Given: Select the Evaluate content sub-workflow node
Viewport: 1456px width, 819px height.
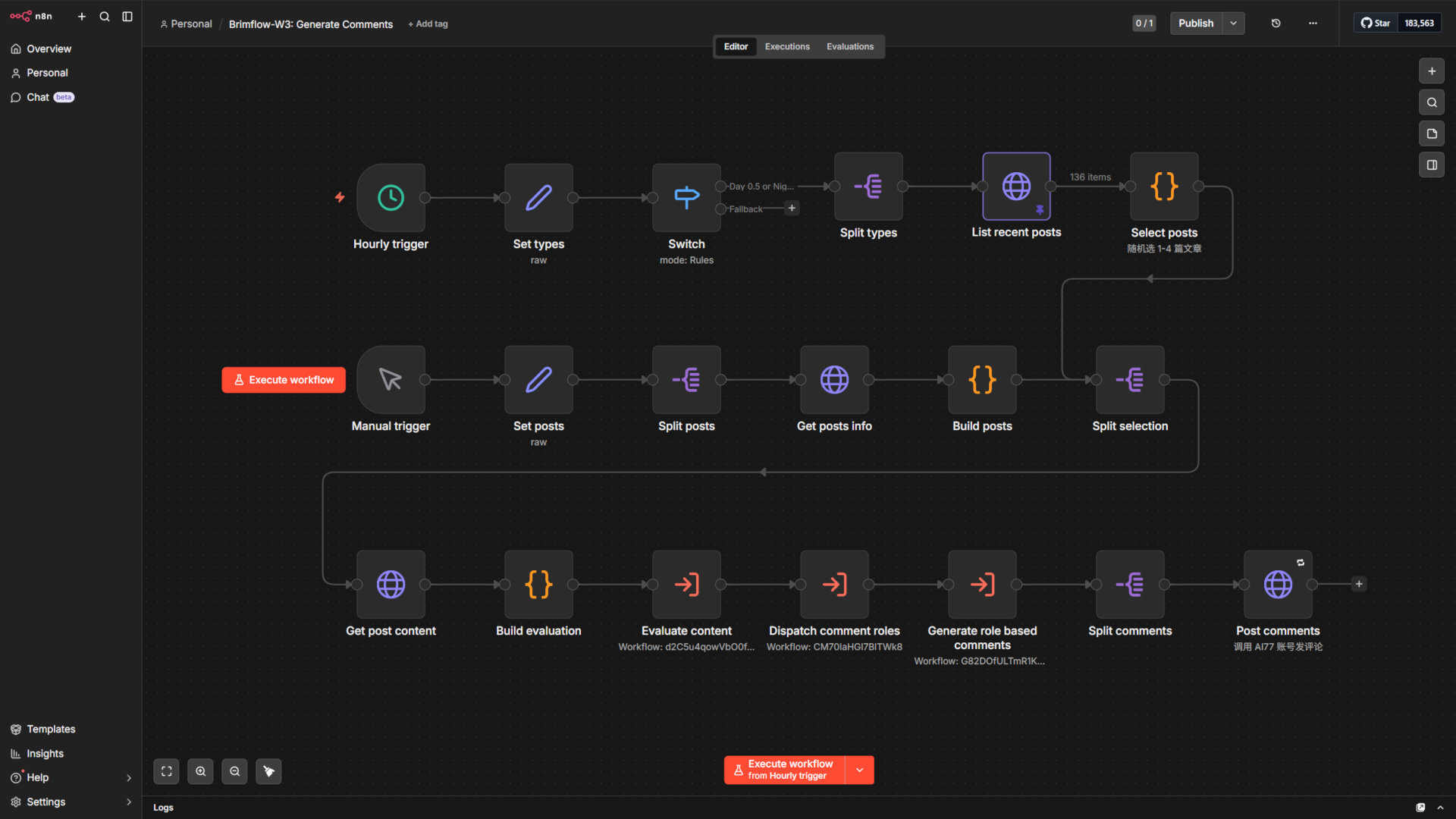Looking at the screenshot, I should (x=686, y=585).
